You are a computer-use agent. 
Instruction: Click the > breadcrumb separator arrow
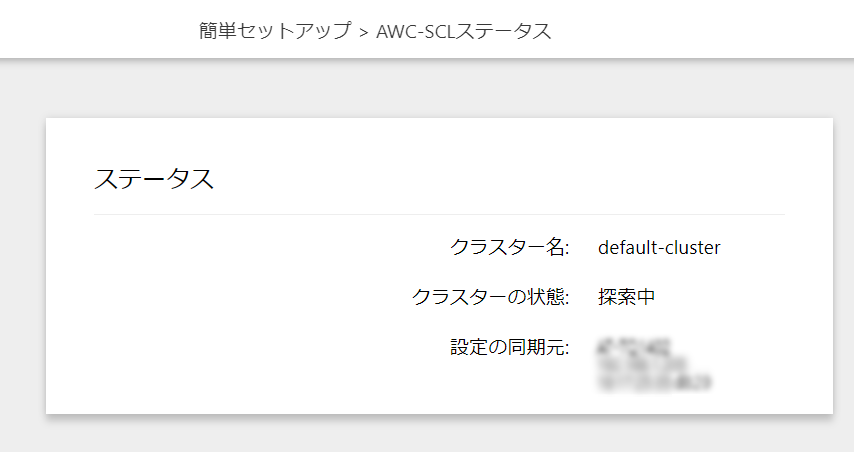click(364, 33)
